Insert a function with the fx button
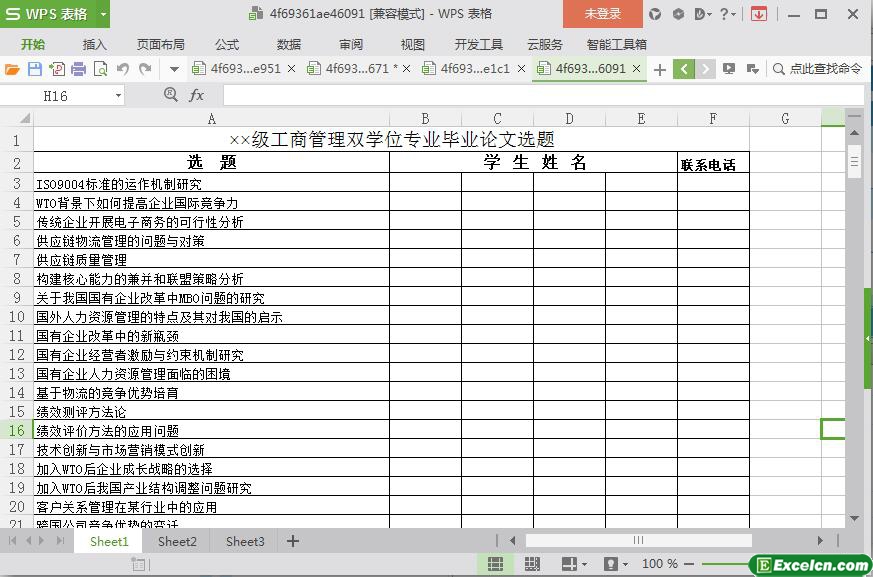Viewport: 873px width, 577px height. click(x=196, y=96)
